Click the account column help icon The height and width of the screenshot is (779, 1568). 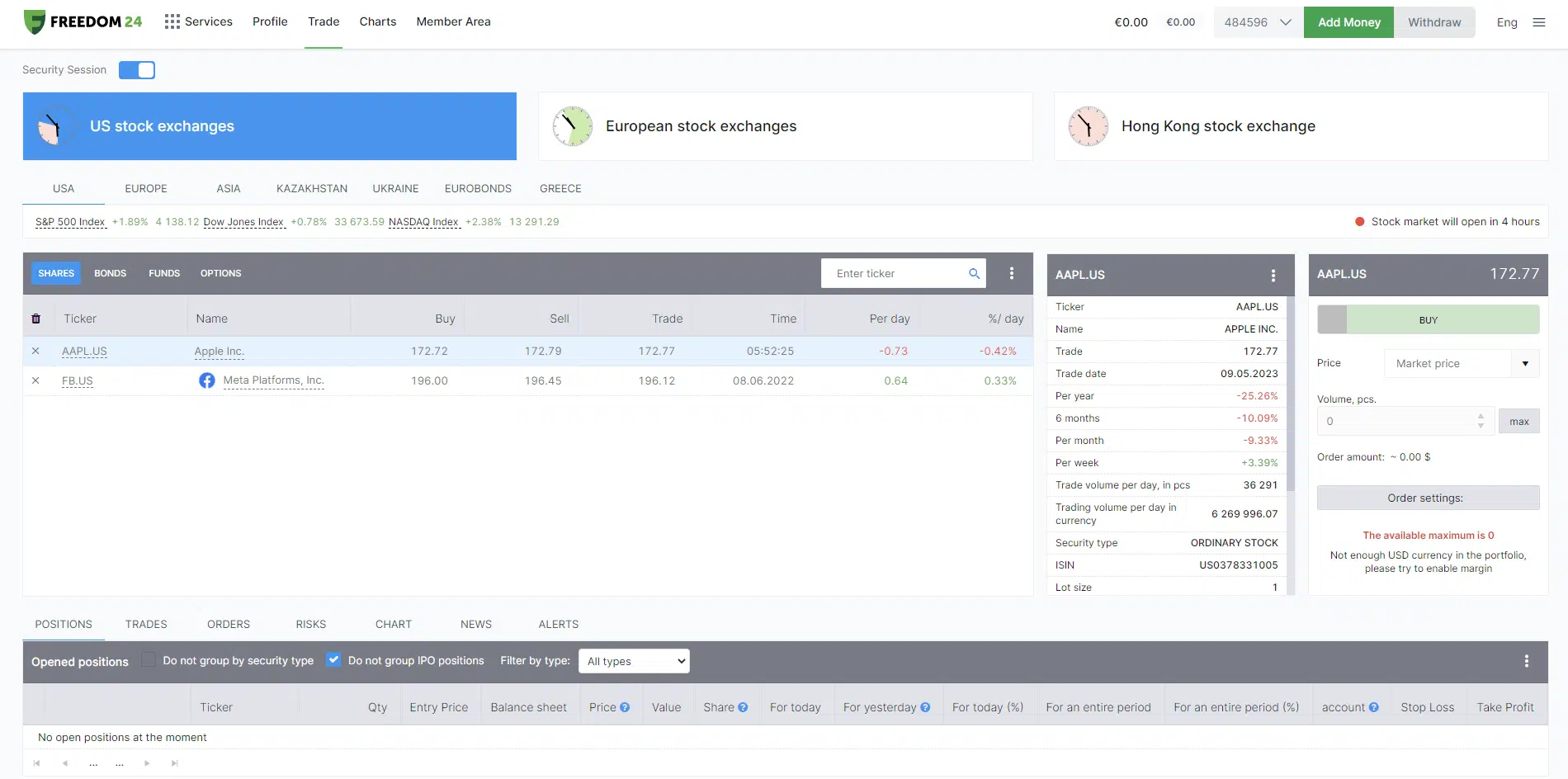point(1374,707)
